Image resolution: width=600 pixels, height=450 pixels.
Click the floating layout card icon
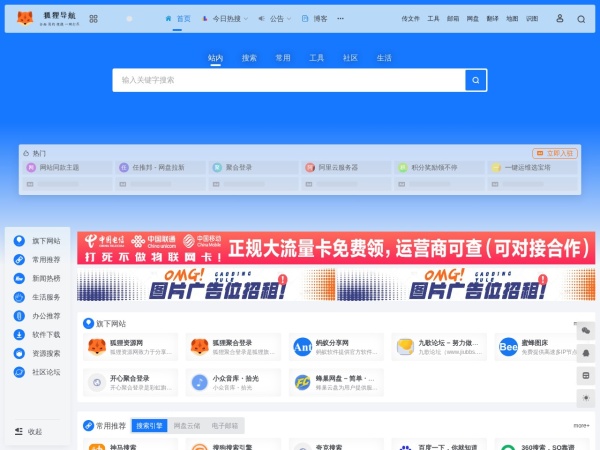585,375
